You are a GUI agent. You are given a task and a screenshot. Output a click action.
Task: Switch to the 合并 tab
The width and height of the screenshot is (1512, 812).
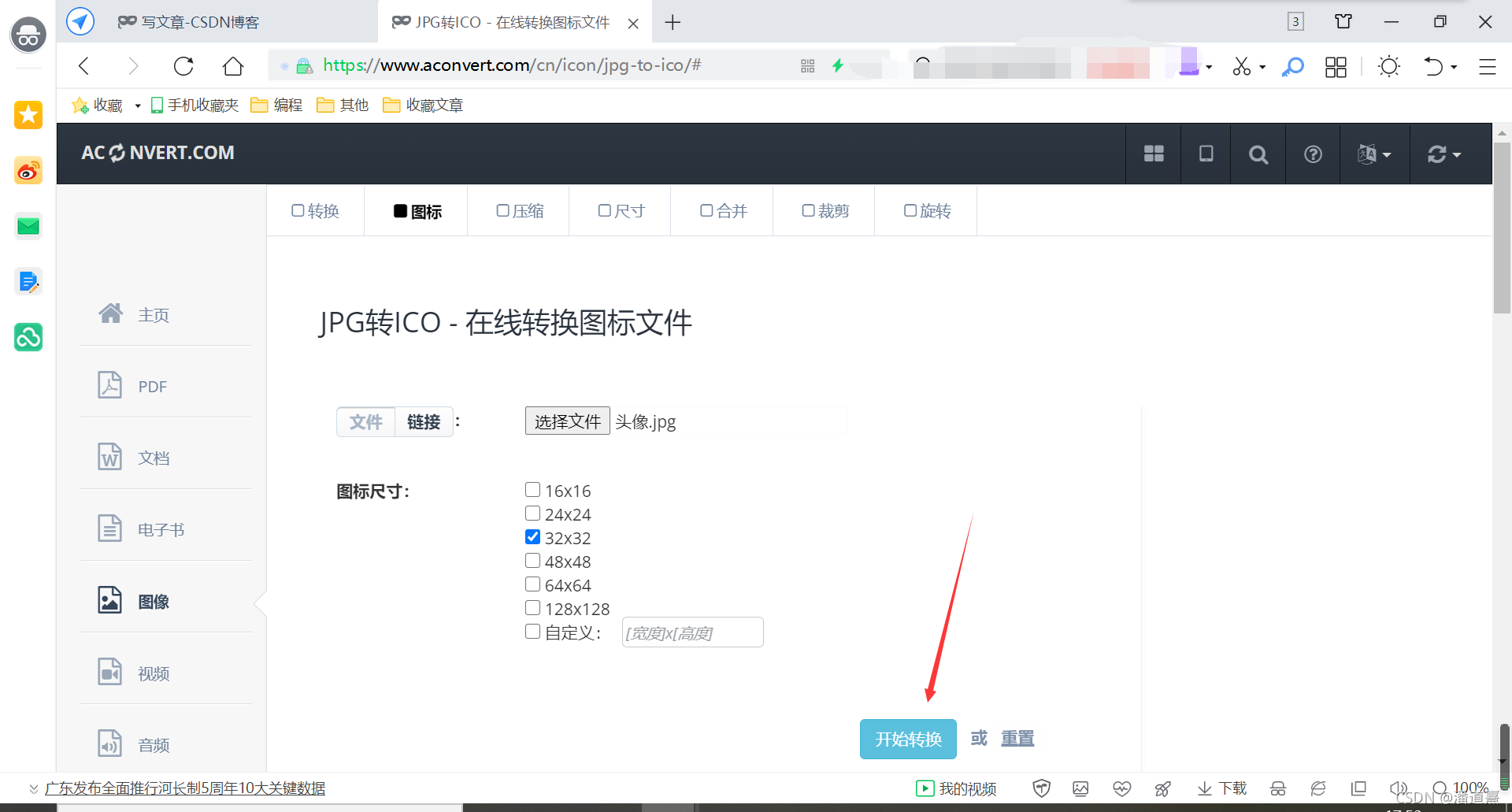point(723,211)
